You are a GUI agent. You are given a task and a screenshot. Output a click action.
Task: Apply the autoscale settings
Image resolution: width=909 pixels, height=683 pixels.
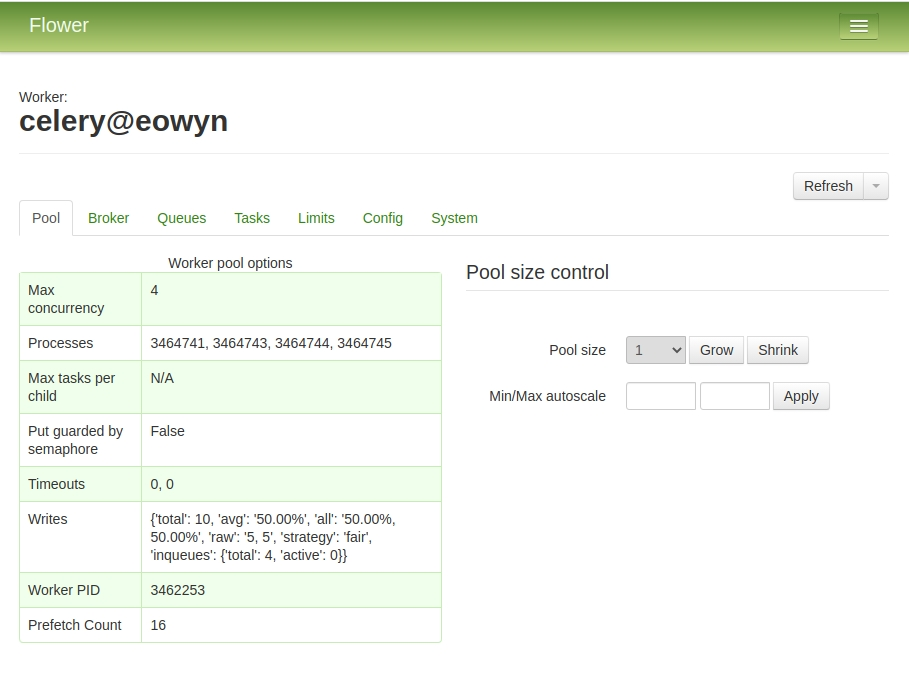tap(801, 396)
